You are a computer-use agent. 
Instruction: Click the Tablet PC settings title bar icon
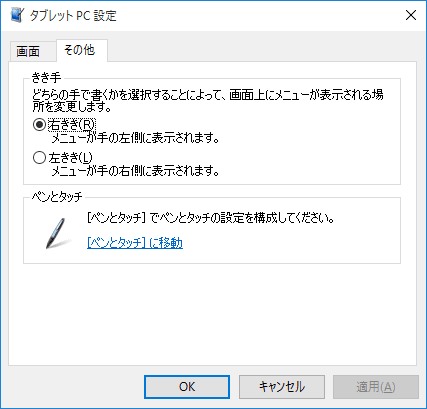point(17,15)
